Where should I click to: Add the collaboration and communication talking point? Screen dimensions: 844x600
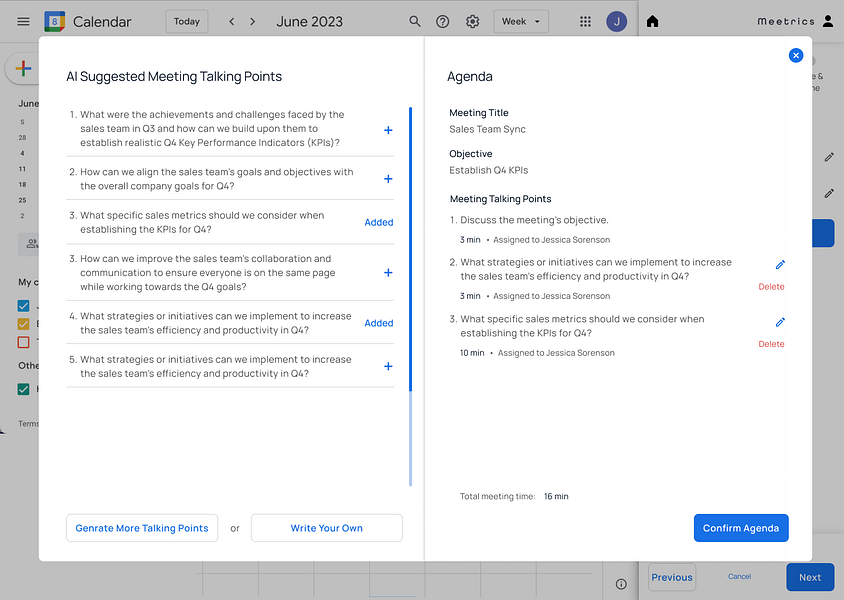click(388, 272)
